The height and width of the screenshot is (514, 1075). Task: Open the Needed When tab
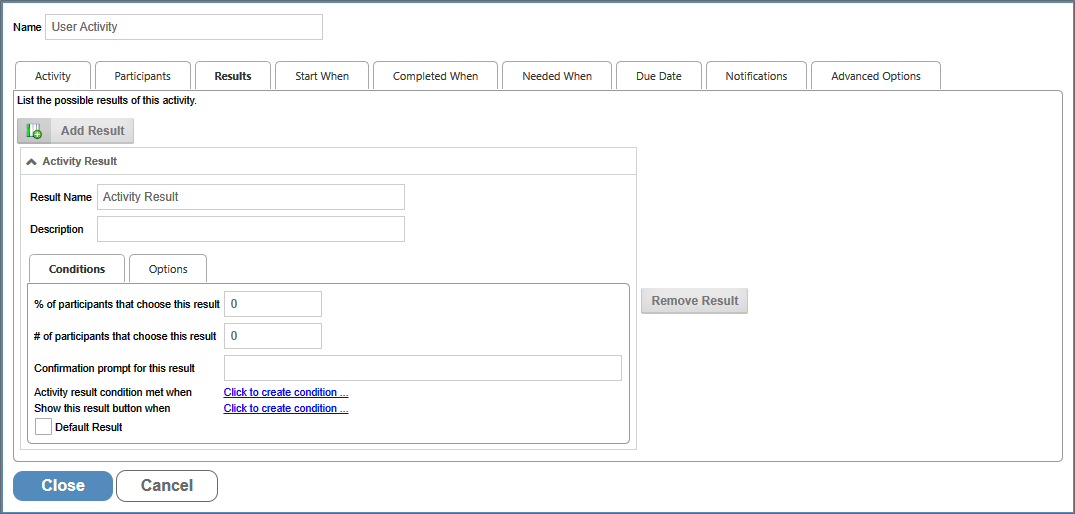pyautogui.click(x=557, y=76)
